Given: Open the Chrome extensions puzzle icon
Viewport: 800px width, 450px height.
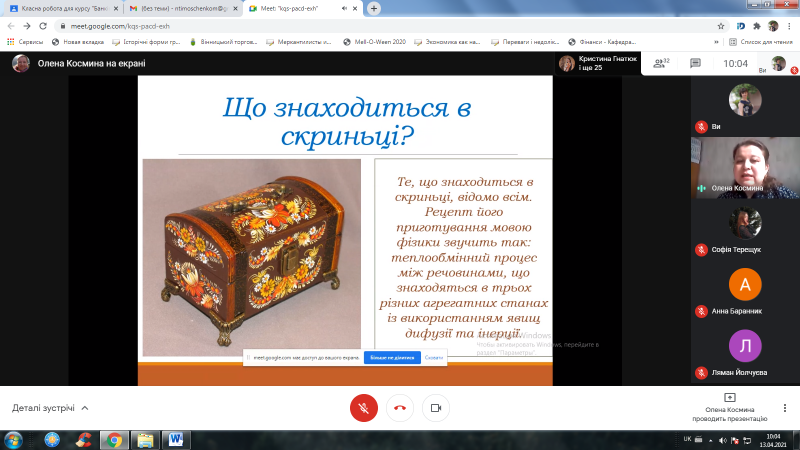Looking at the screenshot, I should [x=757, y=26].
